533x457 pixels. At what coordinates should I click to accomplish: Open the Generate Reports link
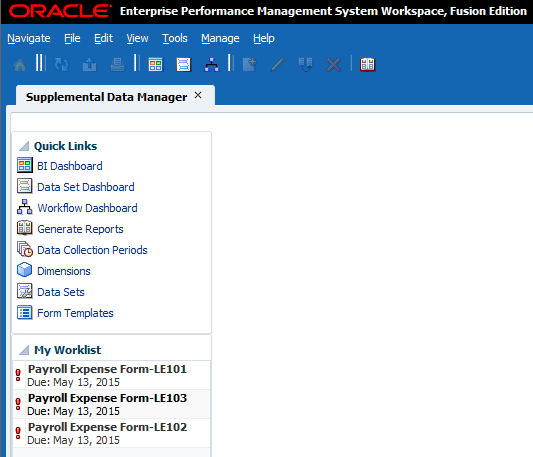pos(80,229)
